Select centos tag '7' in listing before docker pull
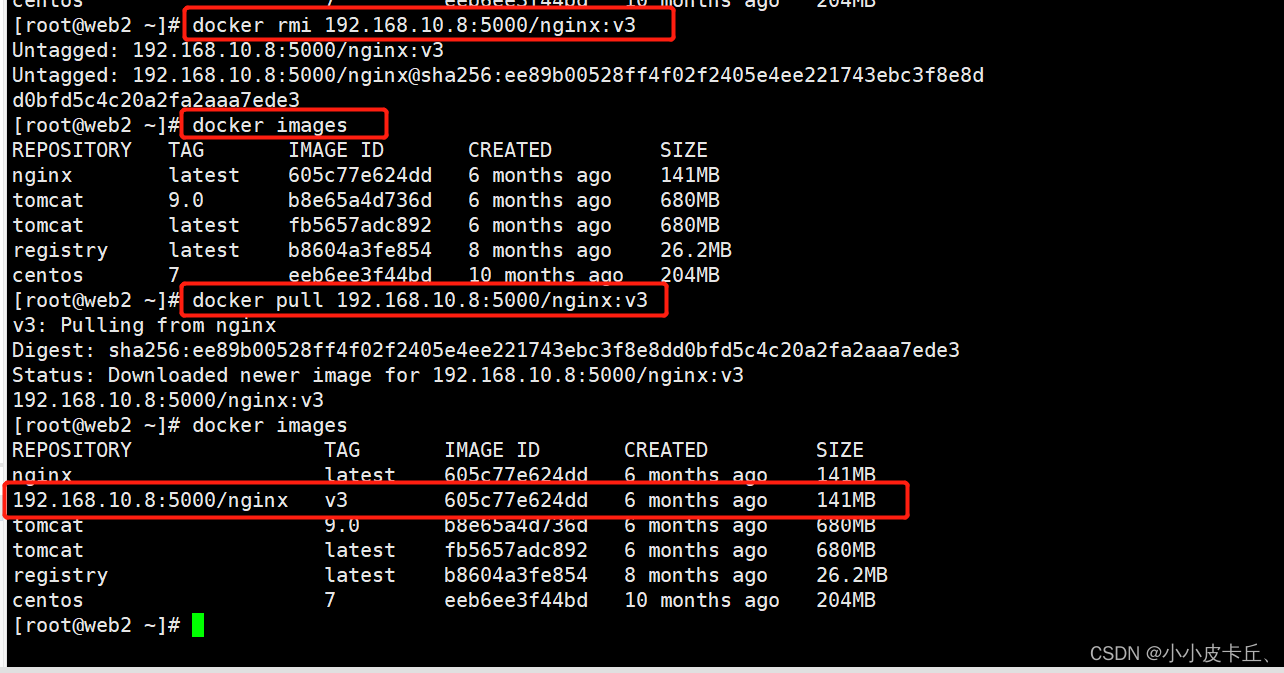This screenshot has height=673, width=1284. [174, 275]
